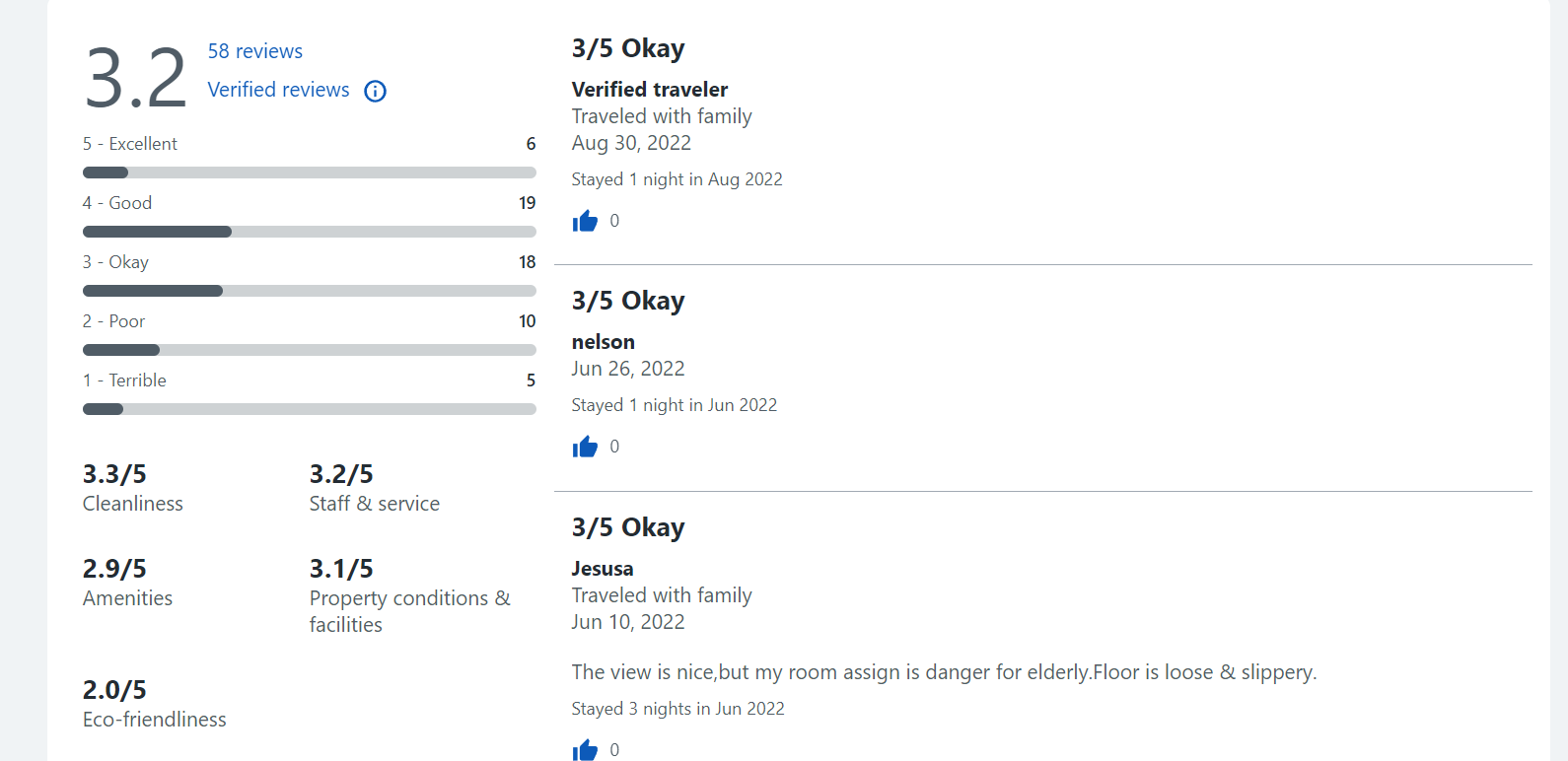Click the 4 - Good rating bar
This screenshot has width=1568, height=761.
[x=309, y=232]
